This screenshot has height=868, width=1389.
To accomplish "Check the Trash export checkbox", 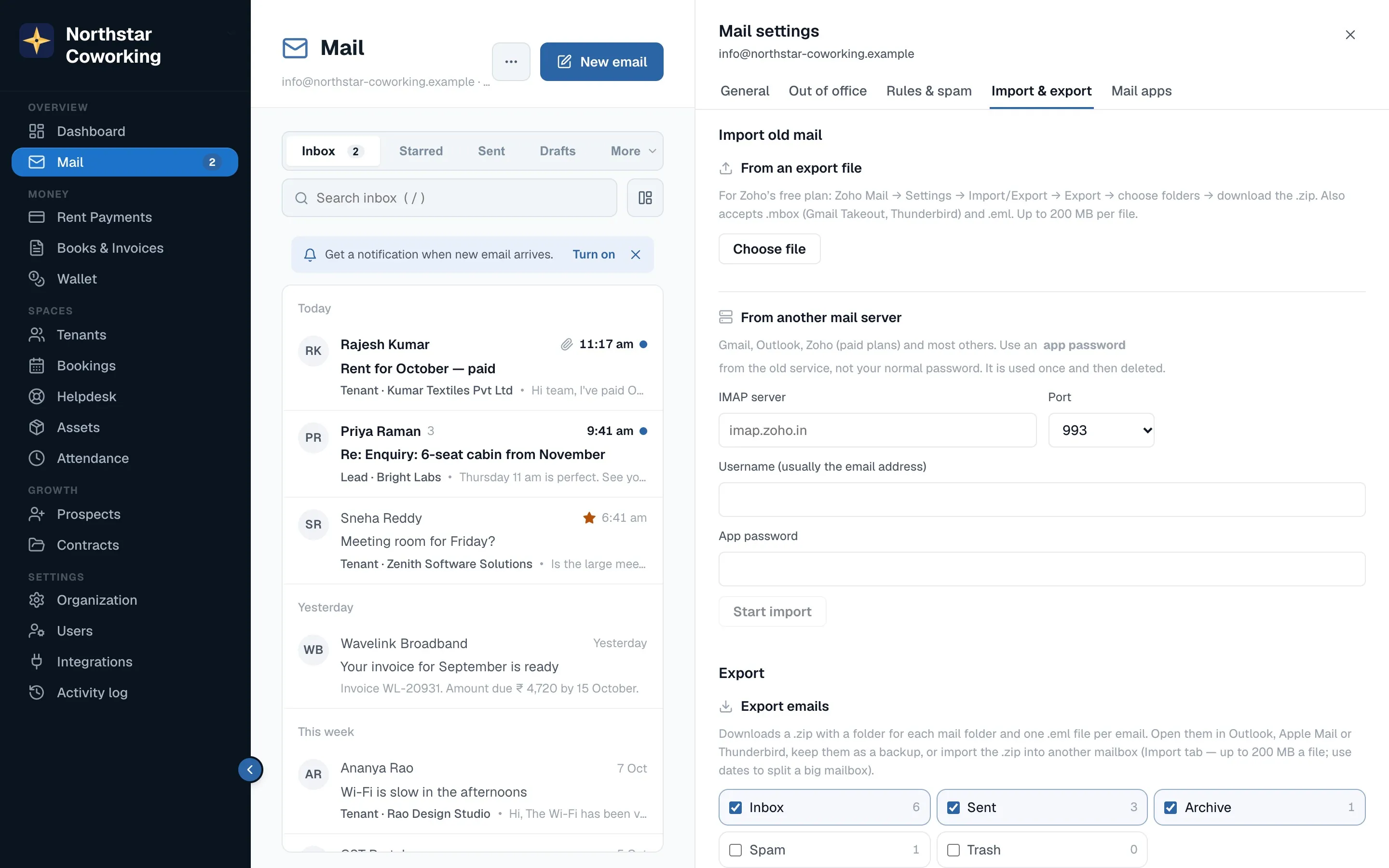I will [953, 850].
